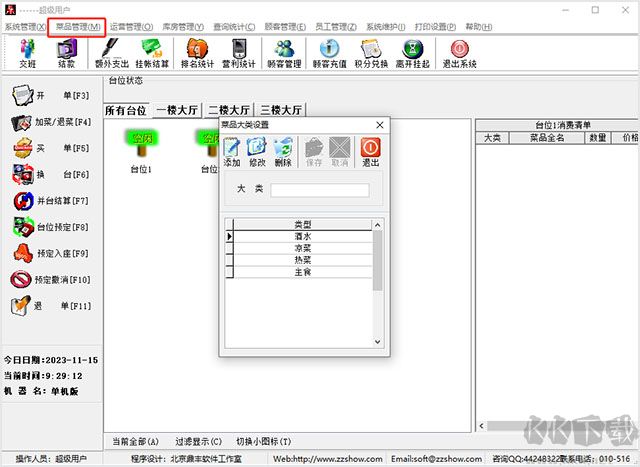Click 开单 [F3] in left sidebar
The width and height of the screenshot is (640, 467).
(50, 96)
